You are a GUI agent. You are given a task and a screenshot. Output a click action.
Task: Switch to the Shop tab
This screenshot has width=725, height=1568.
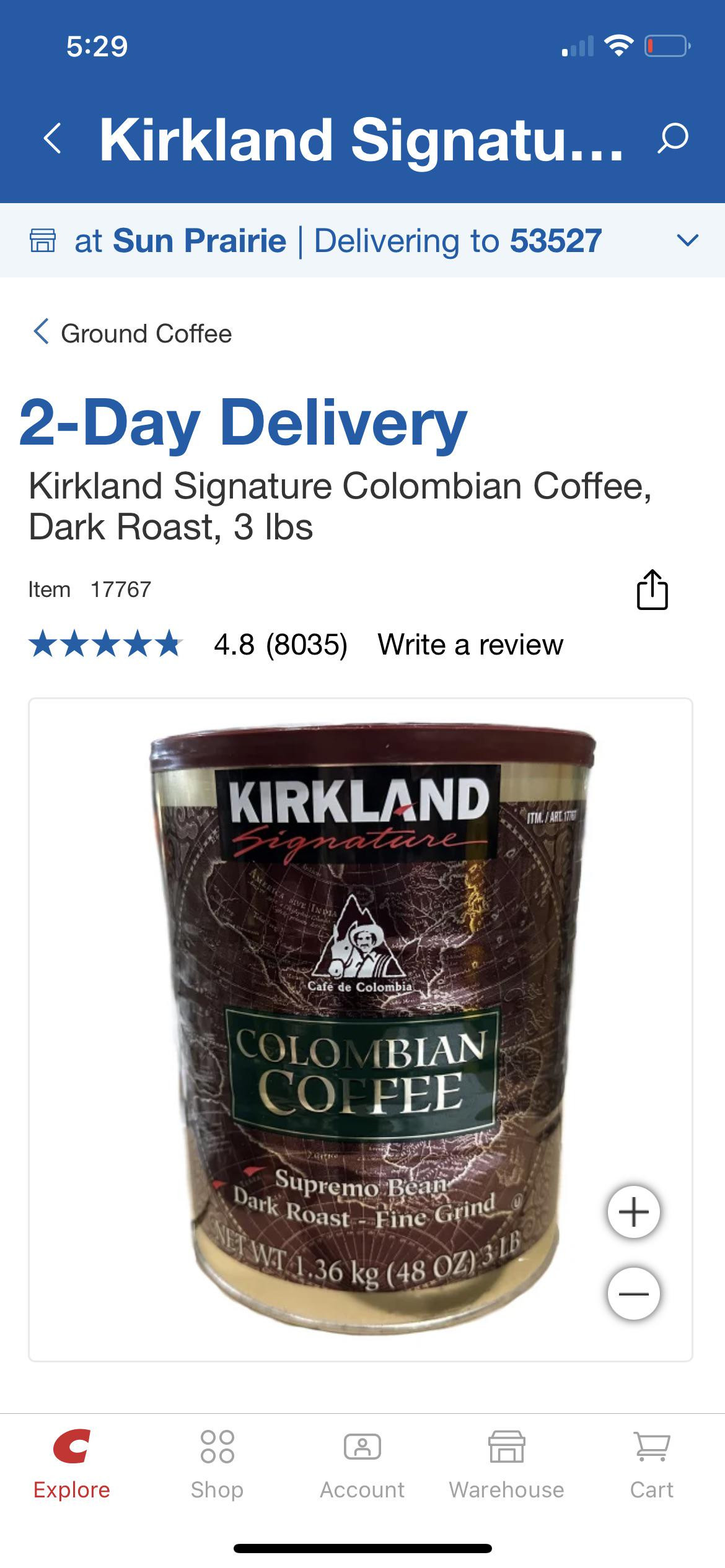tap(217, 1465)
